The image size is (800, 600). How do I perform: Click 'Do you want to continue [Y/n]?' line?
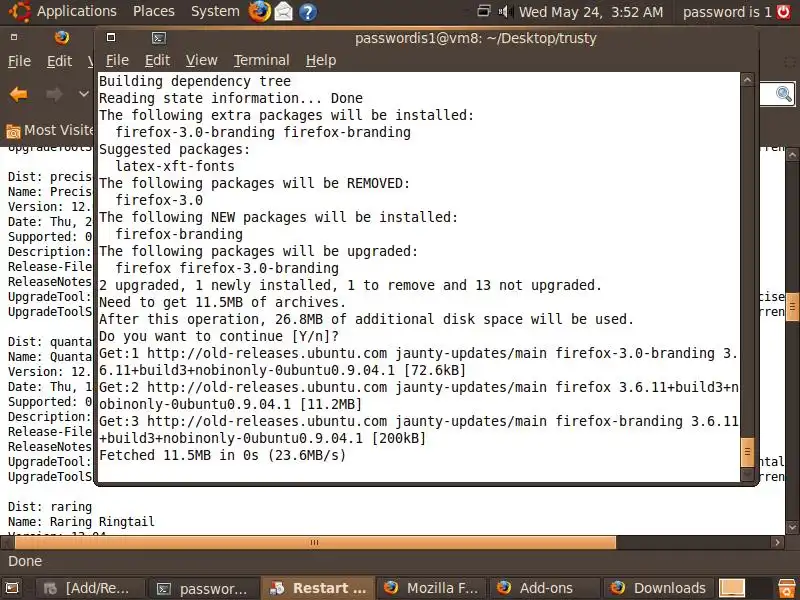pyautogui.click(x=219, y=336)
